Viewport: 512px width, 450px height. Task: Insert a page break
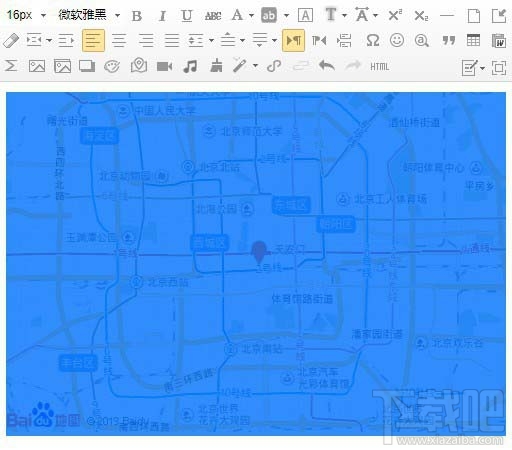344,40
